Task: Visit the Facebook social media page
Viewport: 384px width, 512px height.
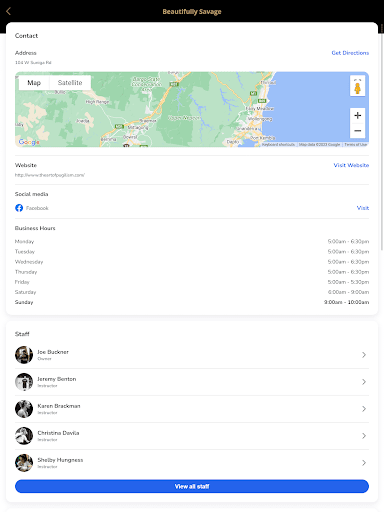Action: pyautogui.click(x=363, y=208)
